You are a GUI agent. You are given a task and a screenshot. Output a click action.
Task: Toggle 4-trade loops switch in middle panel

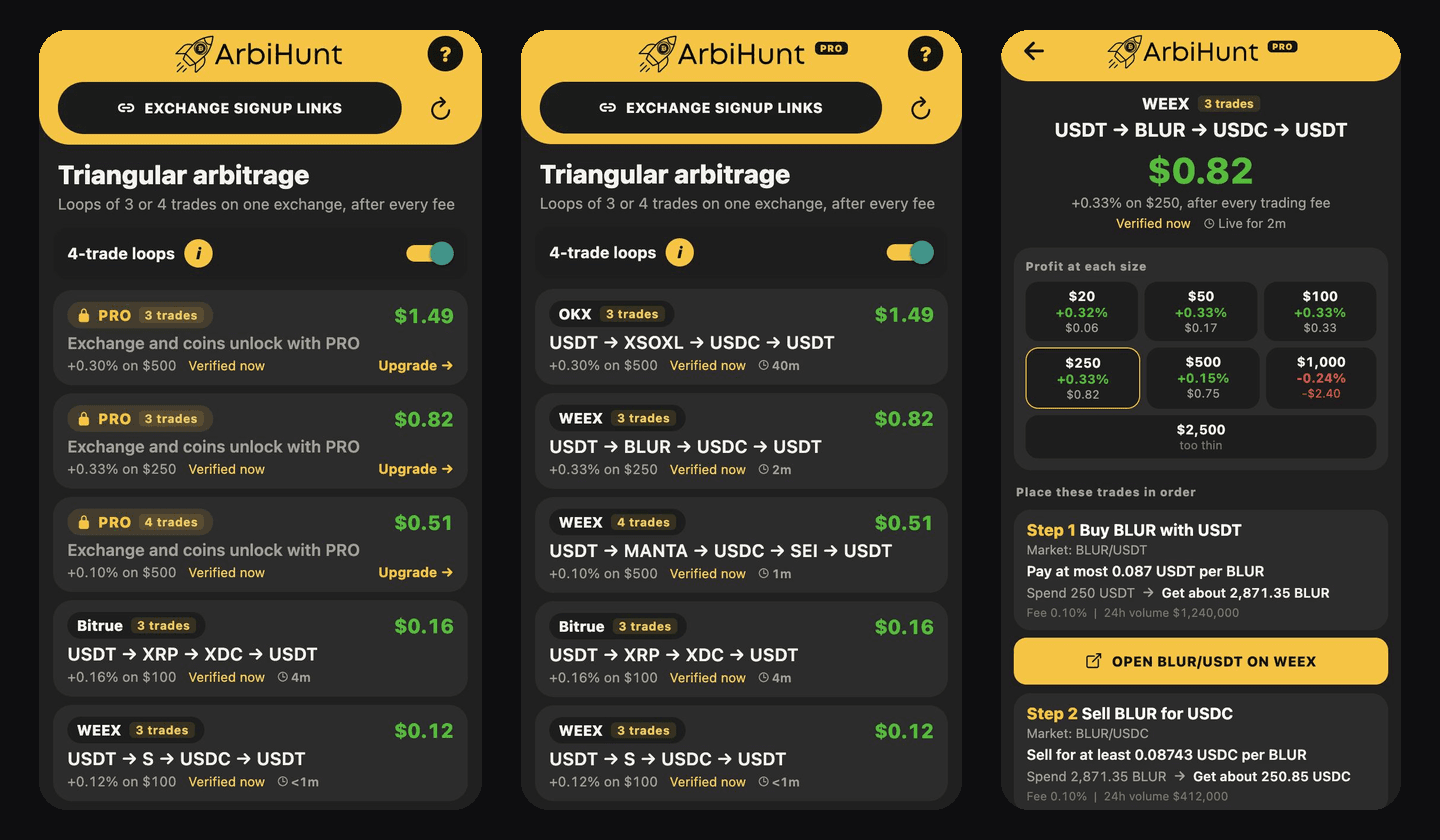[x=911, y=253]
